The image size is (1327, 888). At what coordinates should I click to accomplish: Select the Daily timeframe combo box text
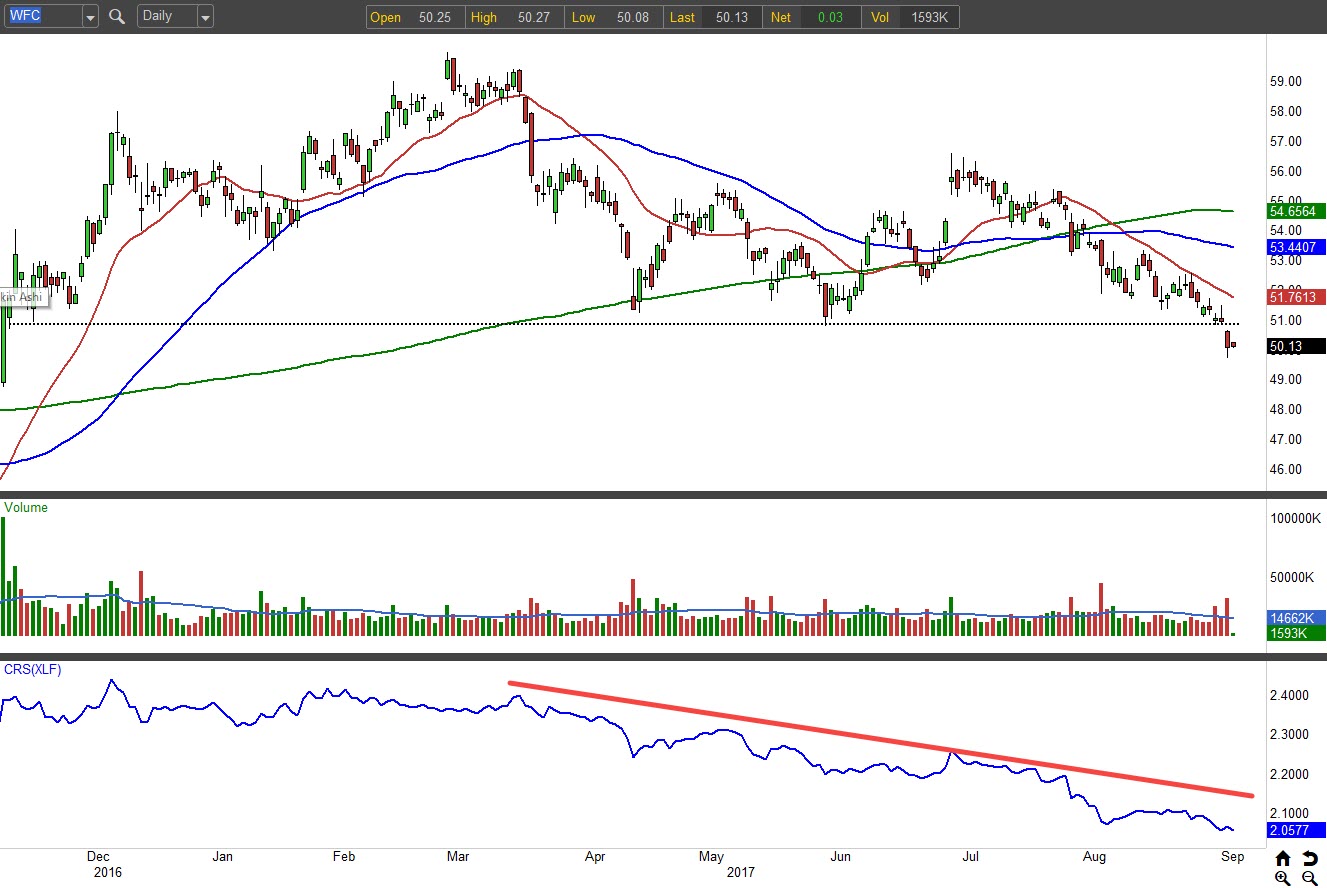165,16
